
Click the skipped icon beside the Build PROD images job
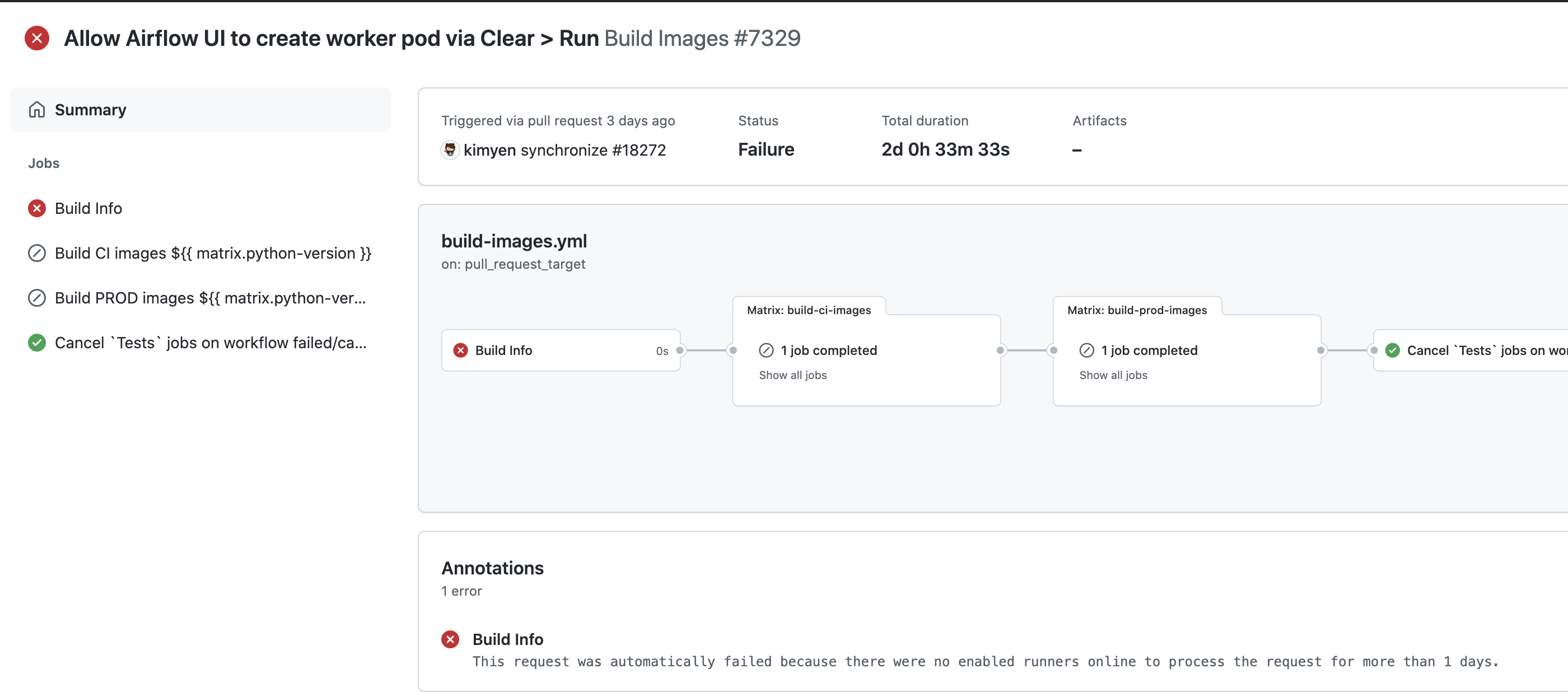click(36, 298)
